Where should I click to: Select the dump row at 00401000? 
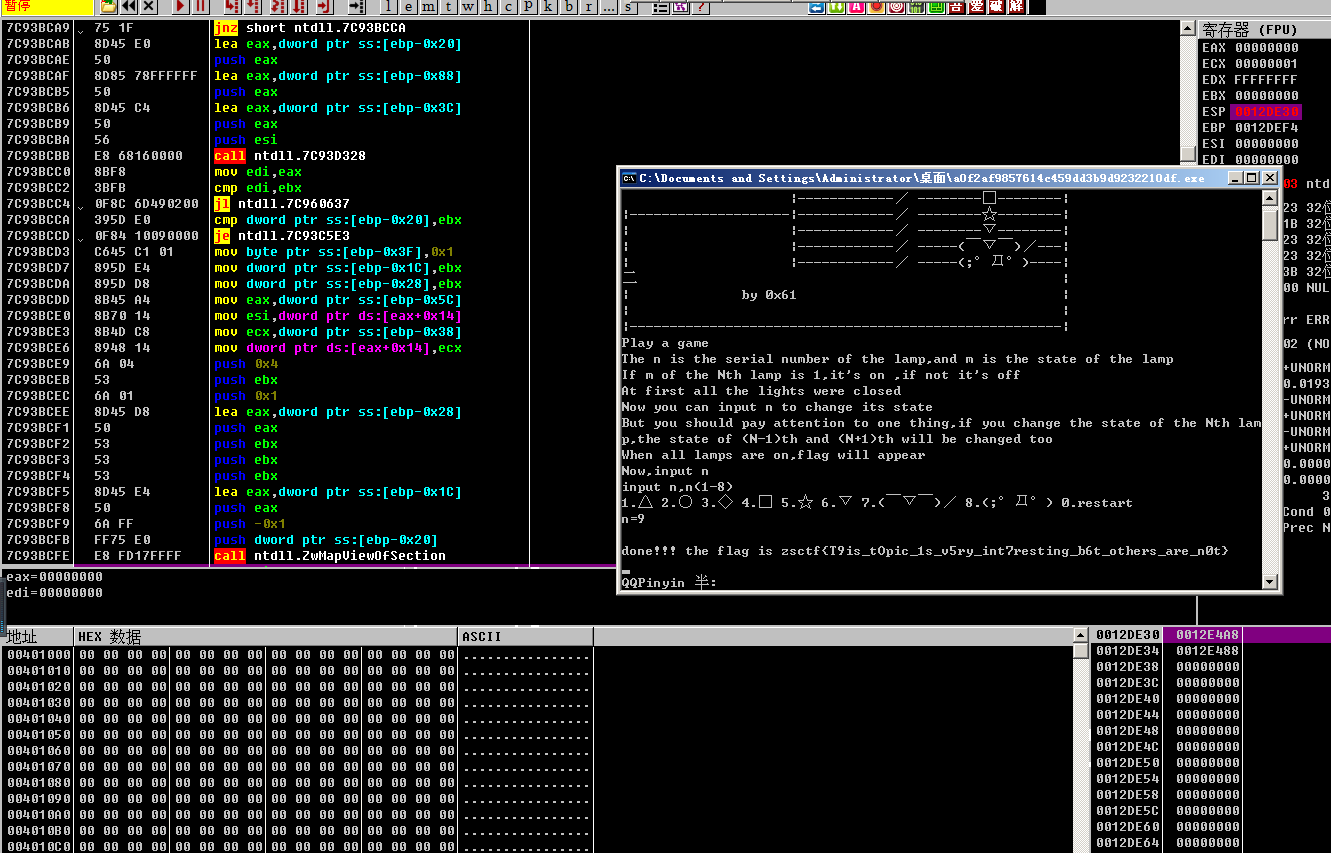pos(297,655)
